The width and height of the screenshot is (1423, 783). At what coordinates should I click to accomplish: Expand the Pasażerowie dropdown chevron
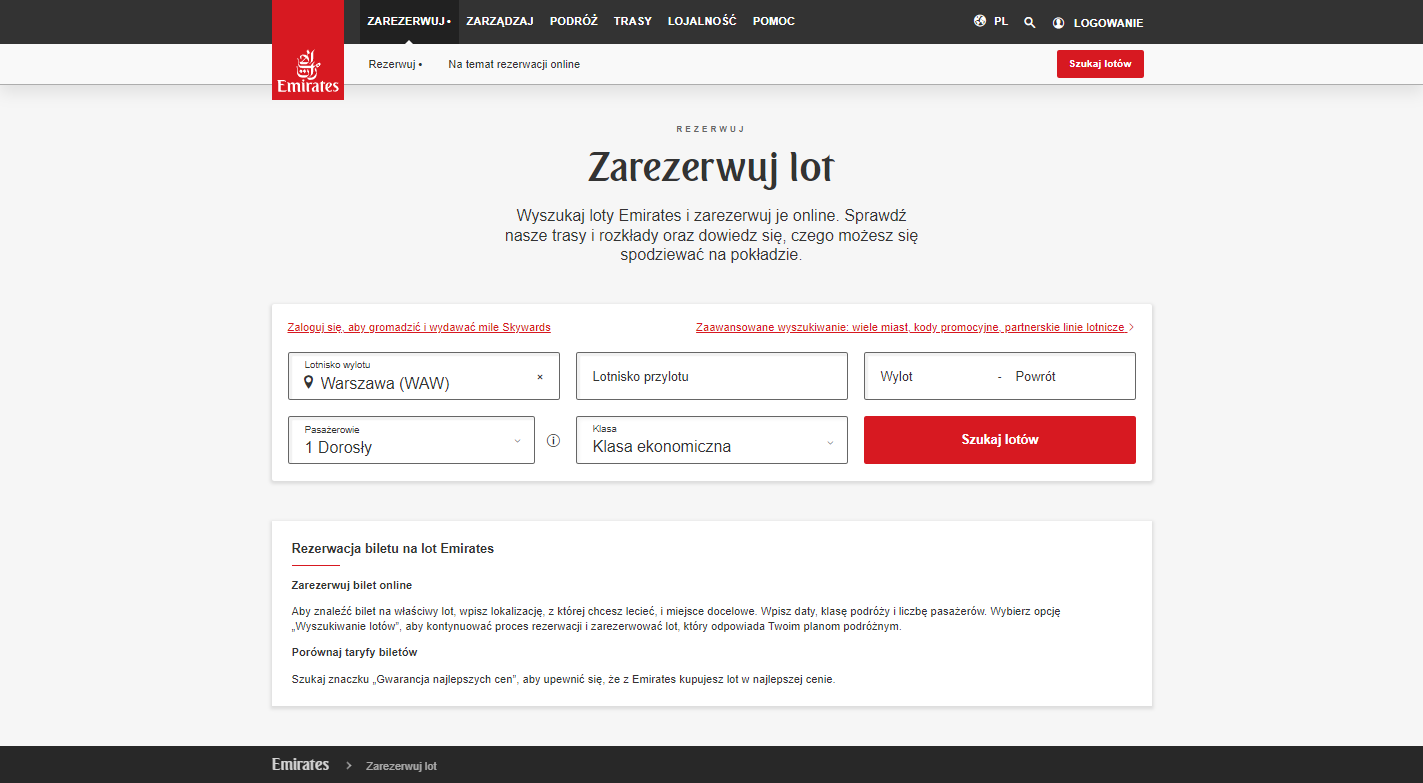pos(517,441)
